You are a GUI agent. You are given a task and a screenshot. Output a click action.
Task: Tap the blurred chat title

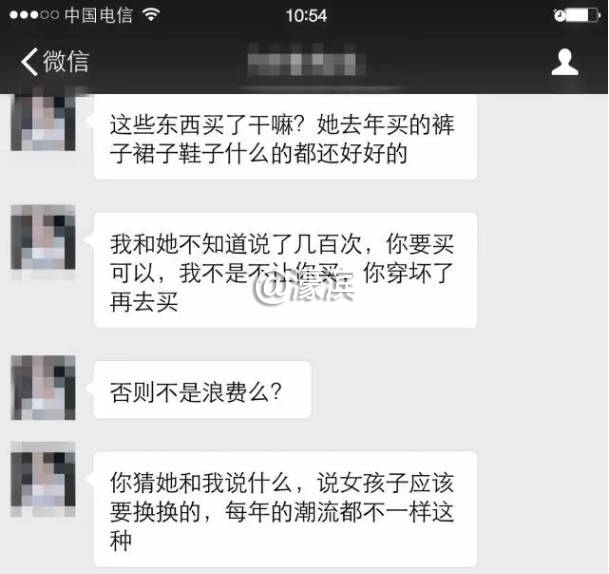coord(306,61)
